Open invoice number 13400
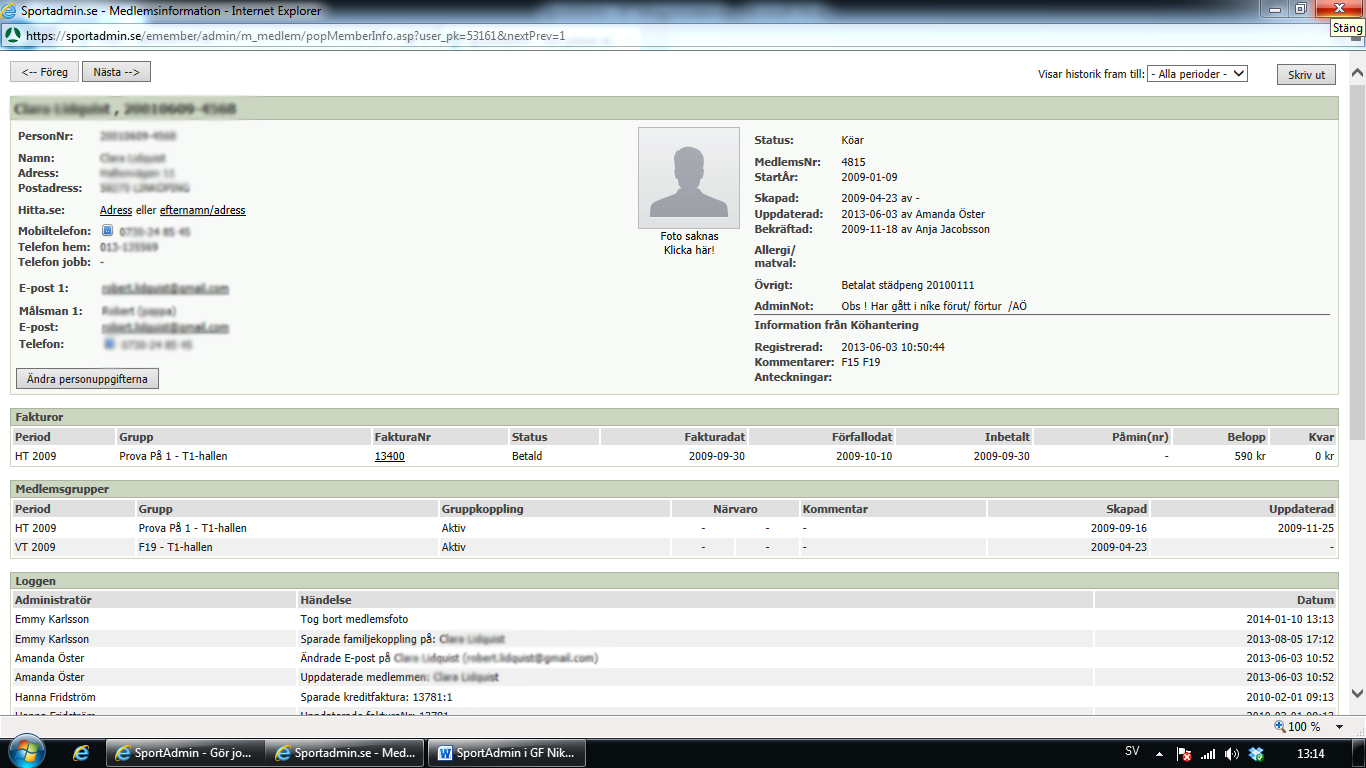Viewport: 1366px width, 768px height. [x=390, y=456]
